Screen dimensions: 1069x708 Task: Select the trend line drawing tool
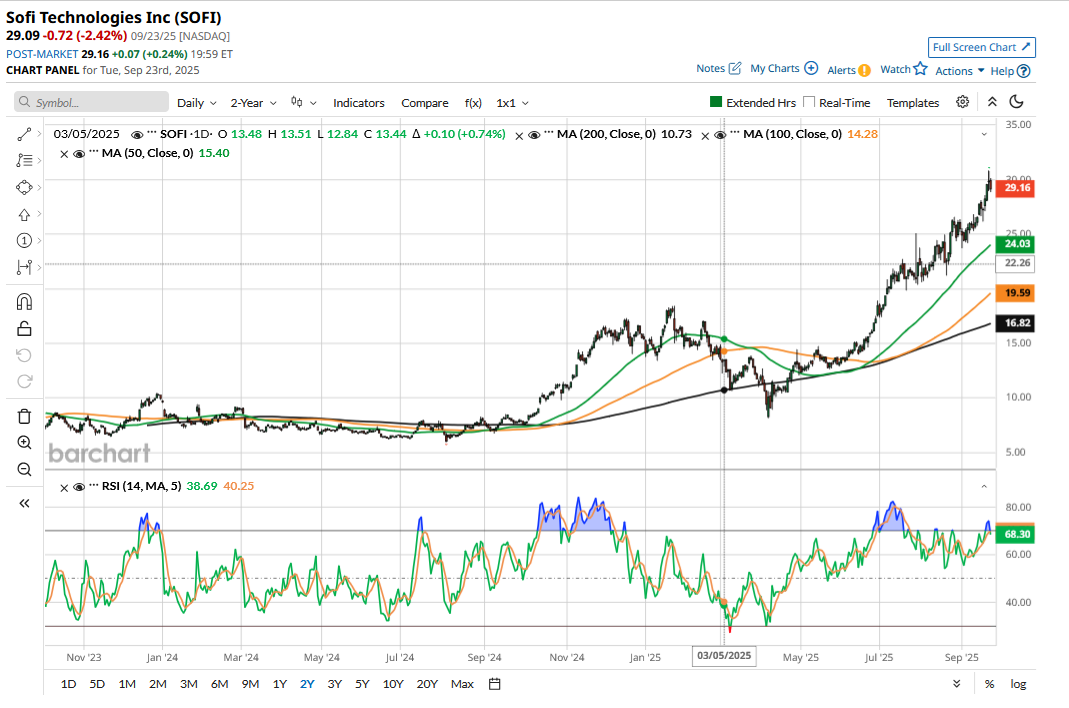(25, 133)
